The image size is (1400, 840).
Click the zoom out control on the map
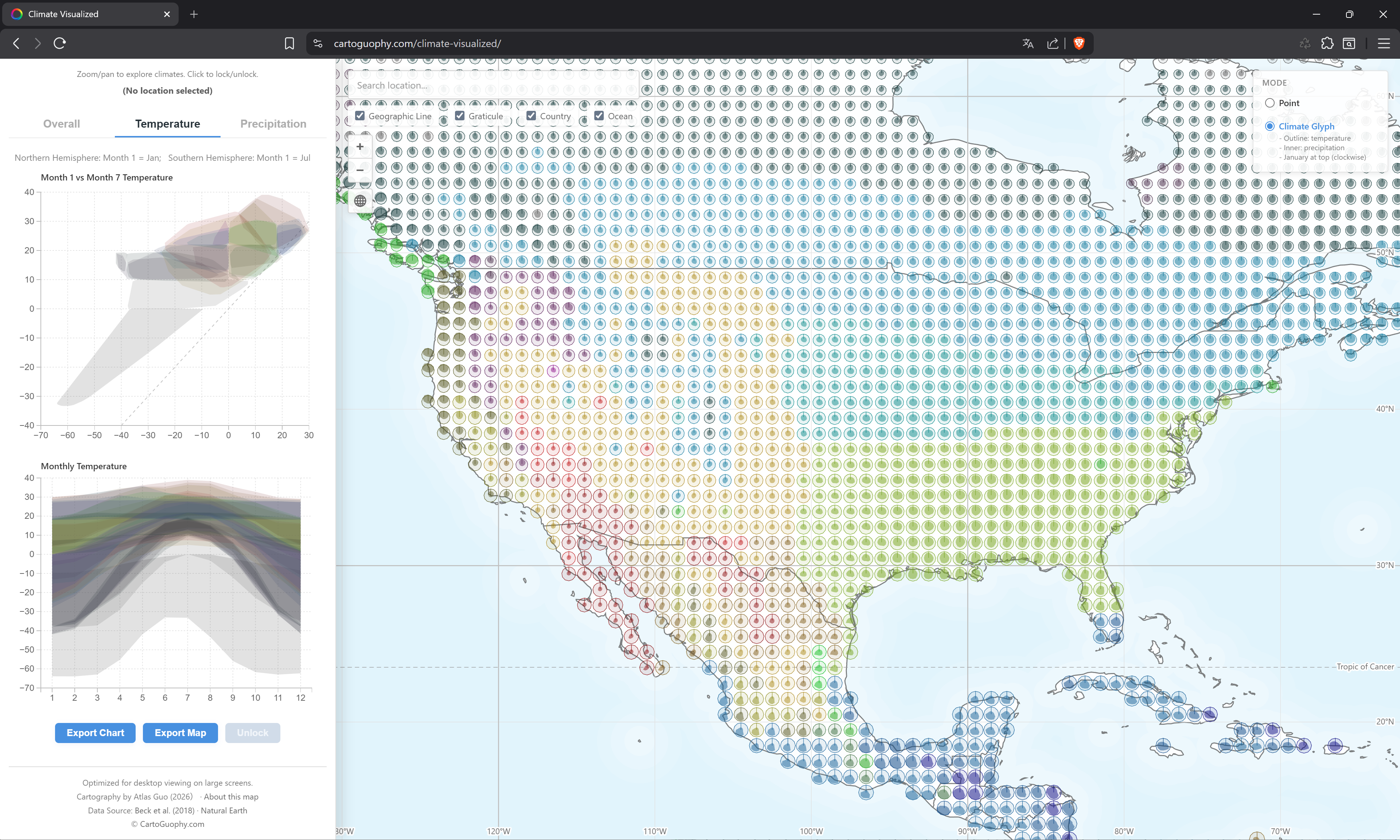(361, 170)
